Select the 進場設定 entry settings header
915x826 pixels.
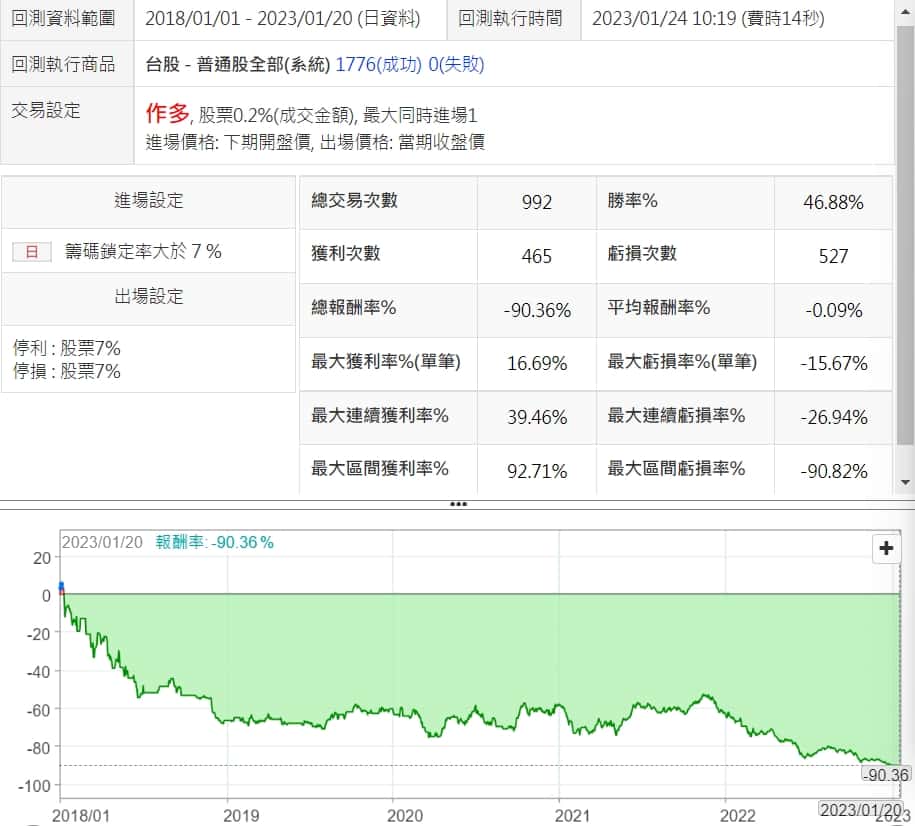click(148, 200)
